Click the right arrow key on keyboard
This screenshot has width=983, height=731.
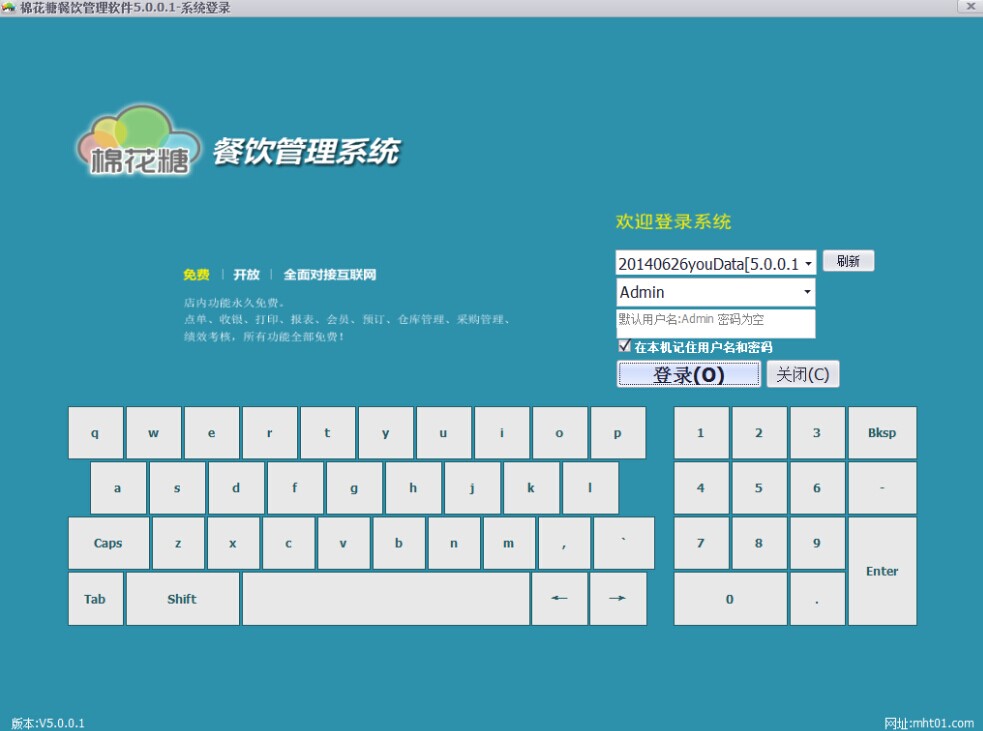[618, 599]
